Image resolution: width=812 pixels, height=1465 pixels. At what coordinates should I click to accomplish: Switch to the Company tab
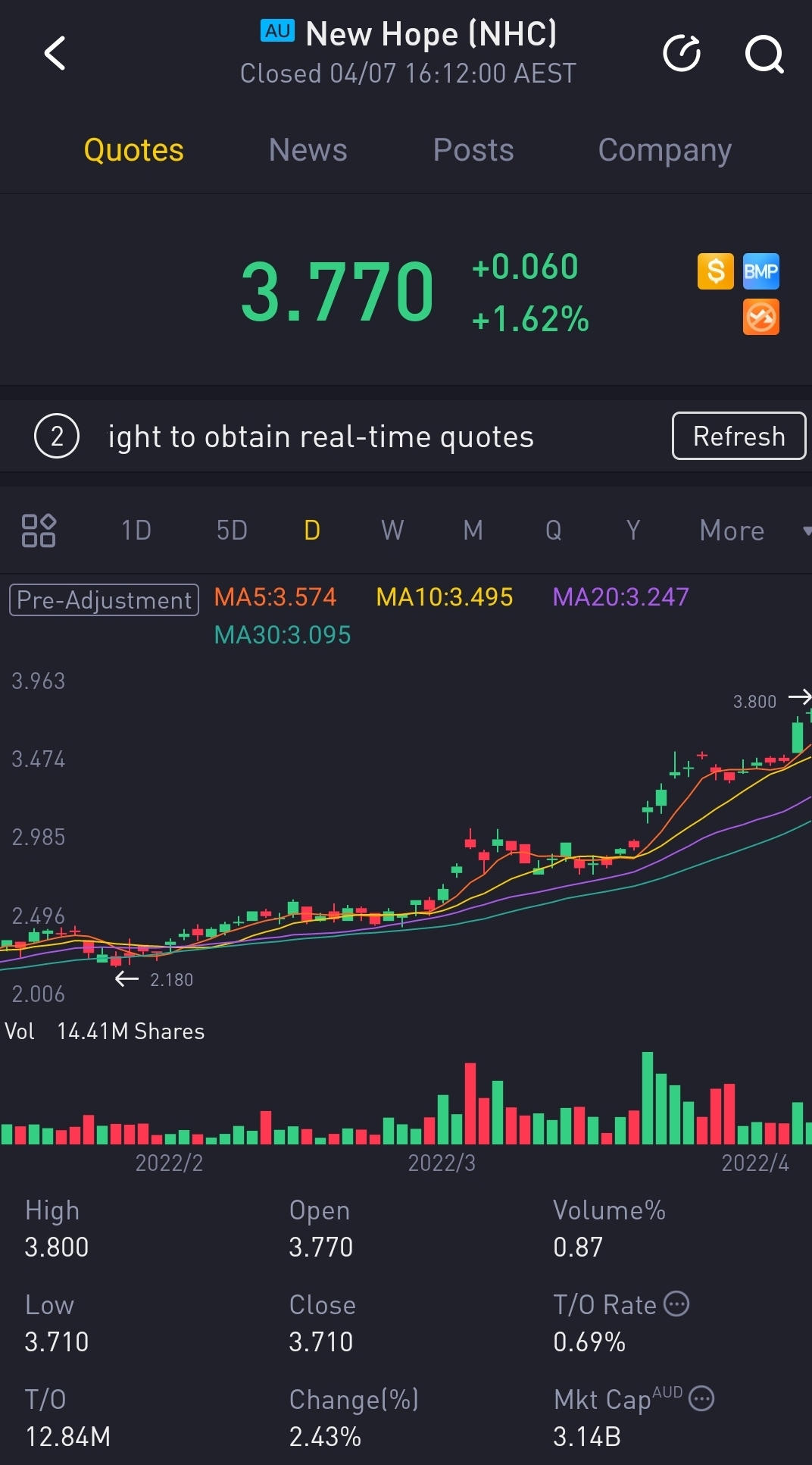click(x=664, y=150)
